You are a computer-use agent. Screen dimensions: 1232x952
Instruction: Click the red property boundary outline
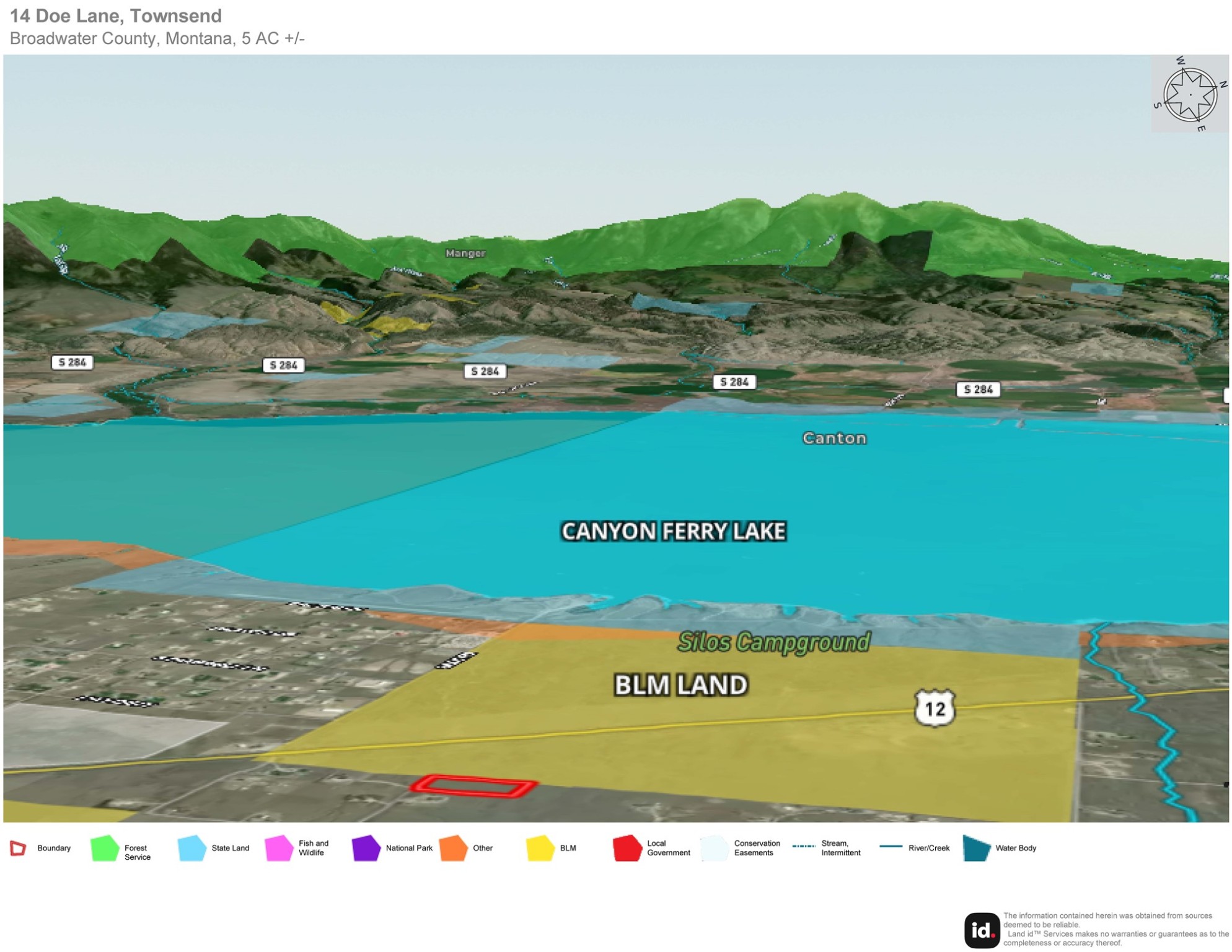click(x=473, y=786)
